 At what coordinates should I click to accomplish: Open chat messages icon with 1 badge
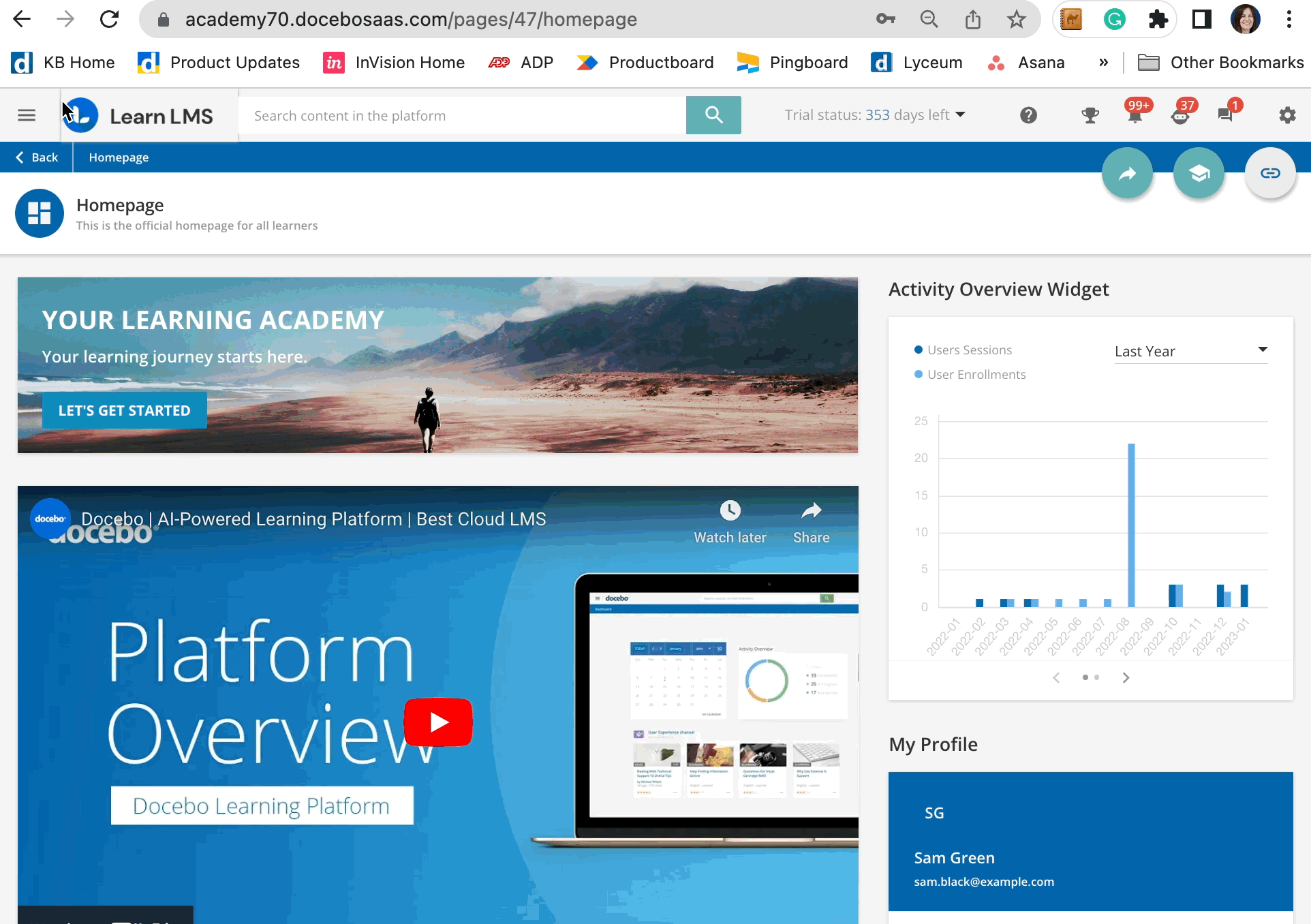coord(1227,114)
